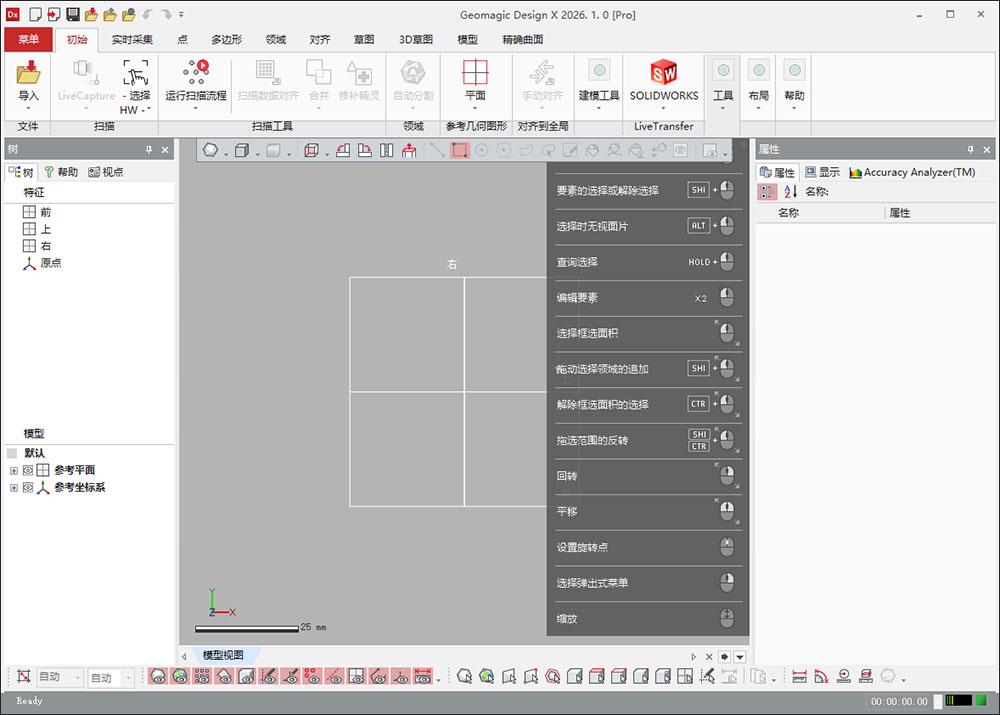This screenshot has height=715, width=1000.
Task: Click the 模型视图 view tab
Action: coord(223,655)
